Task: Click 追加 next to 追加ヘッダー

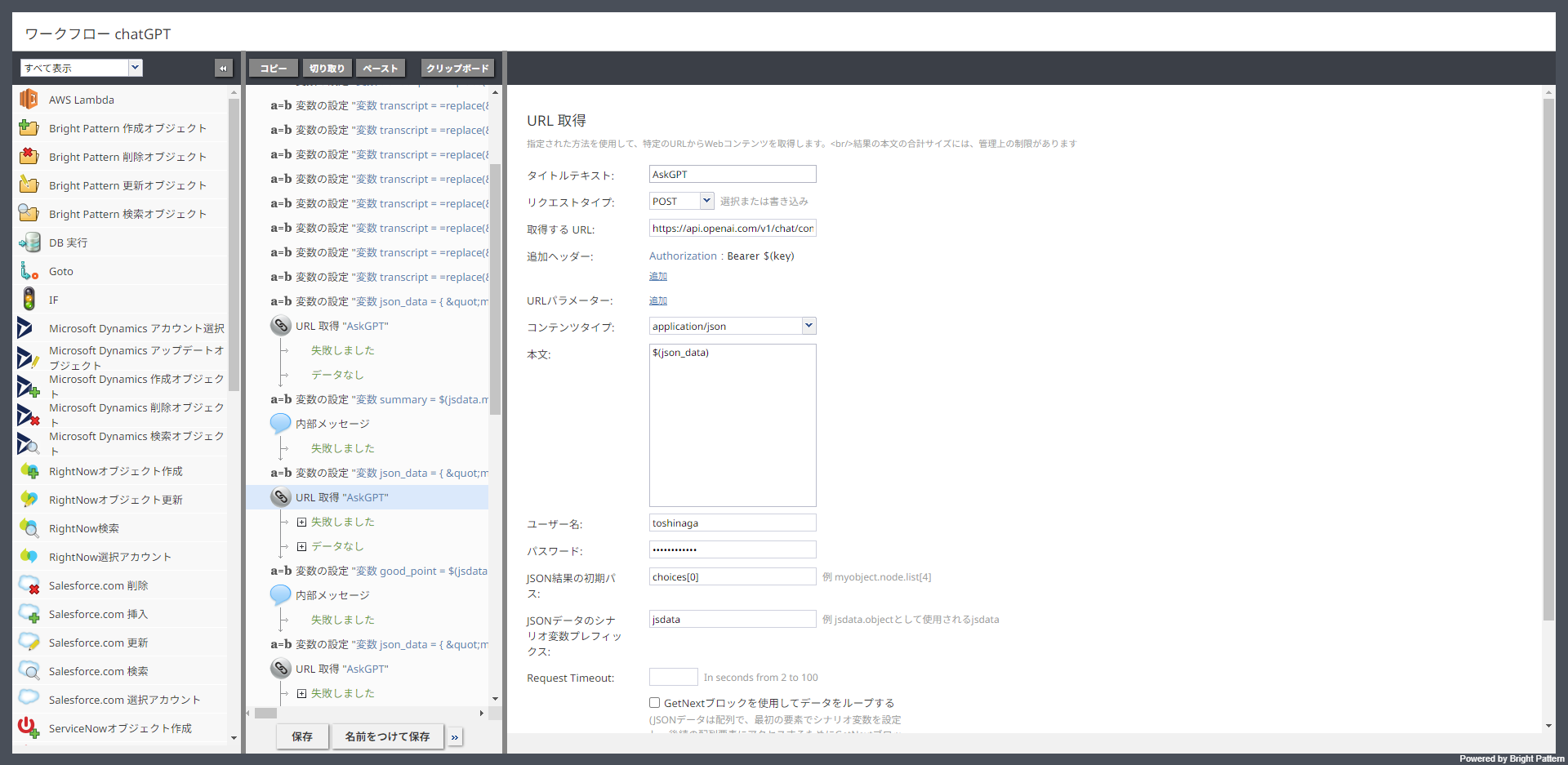Action: point(657,276)
